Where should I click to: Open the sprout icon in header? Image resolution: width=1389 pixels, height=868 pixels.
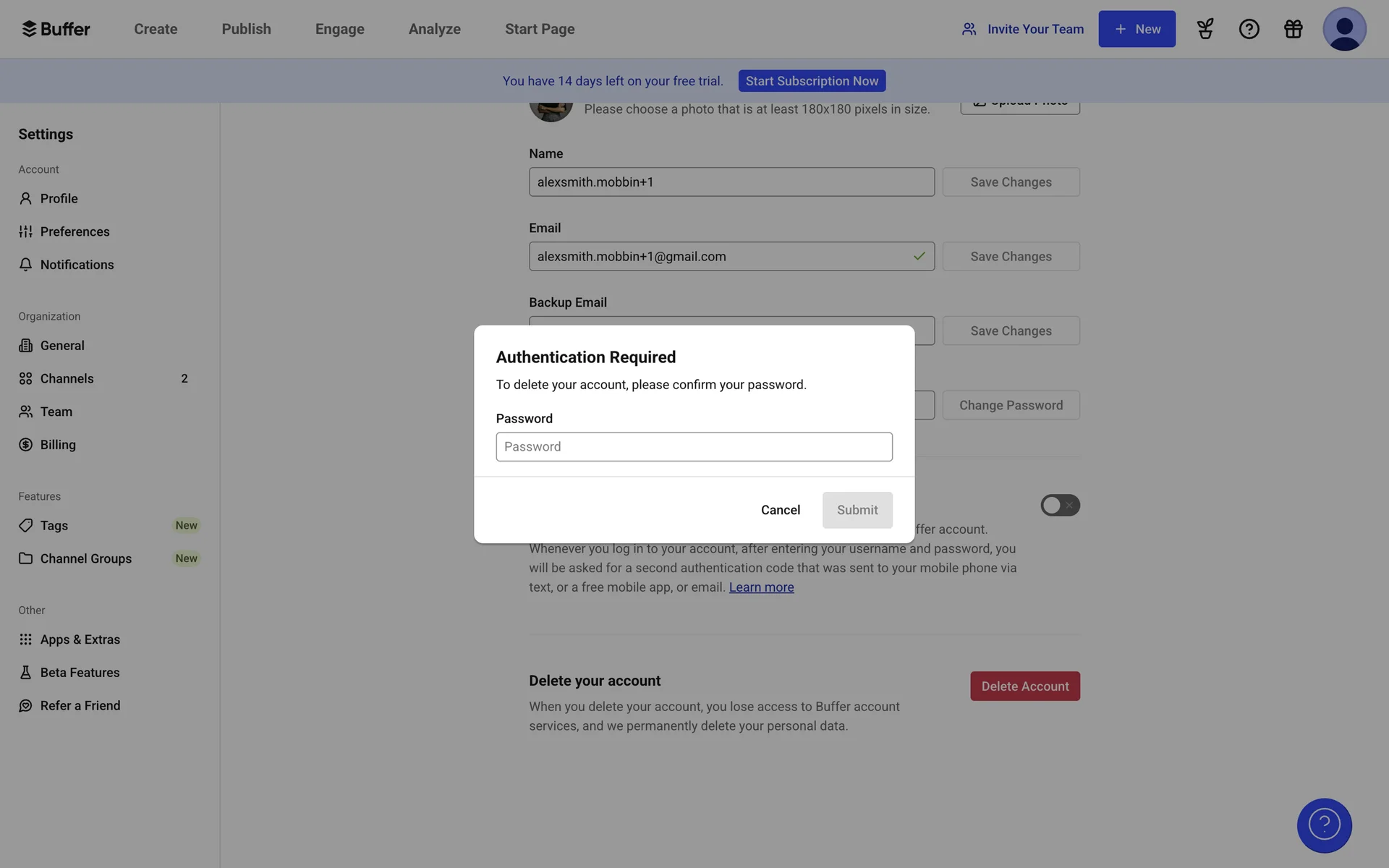(1205, 29)
